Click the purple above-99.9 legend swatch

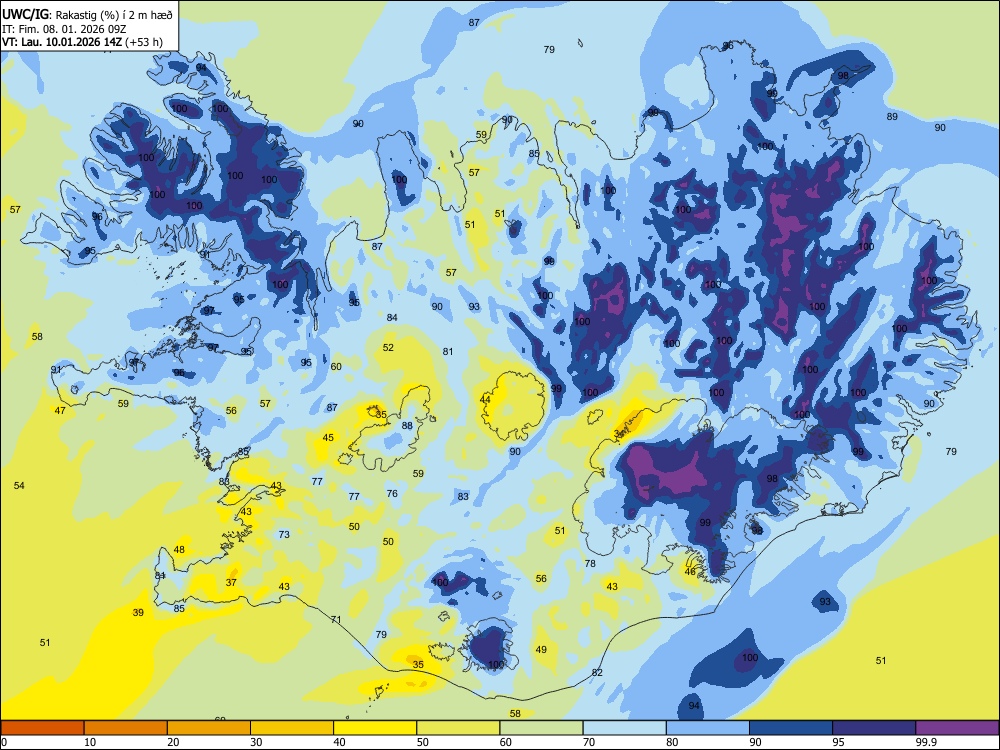[x=957, y=728]
